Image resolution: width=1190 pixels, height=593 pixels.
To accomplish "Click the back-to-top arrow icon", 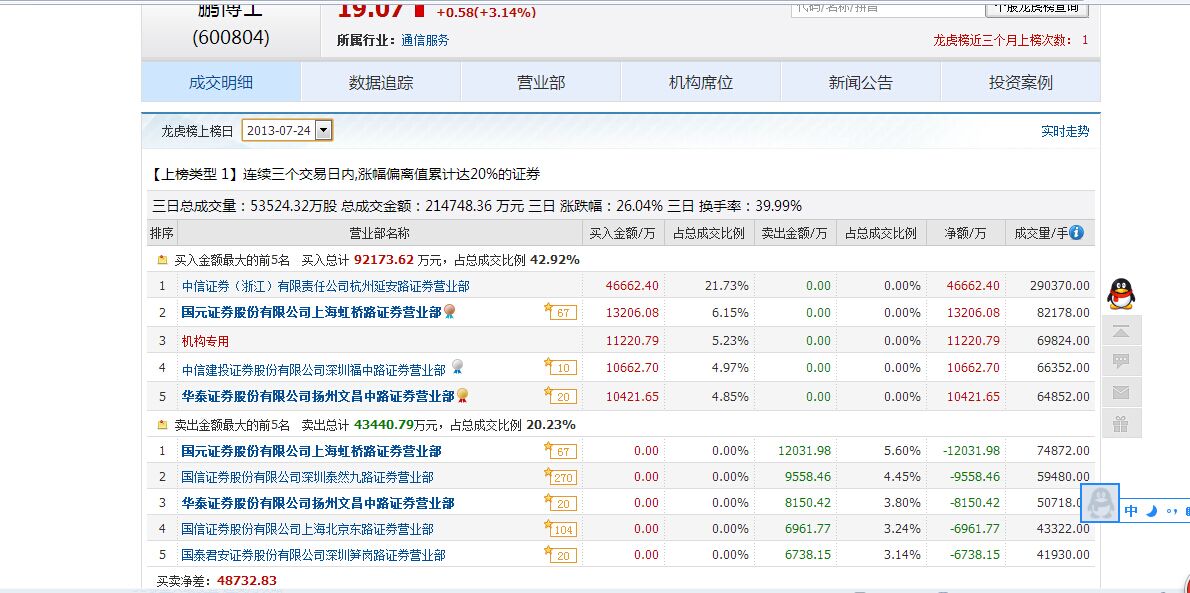I will tap(1121, 331).
